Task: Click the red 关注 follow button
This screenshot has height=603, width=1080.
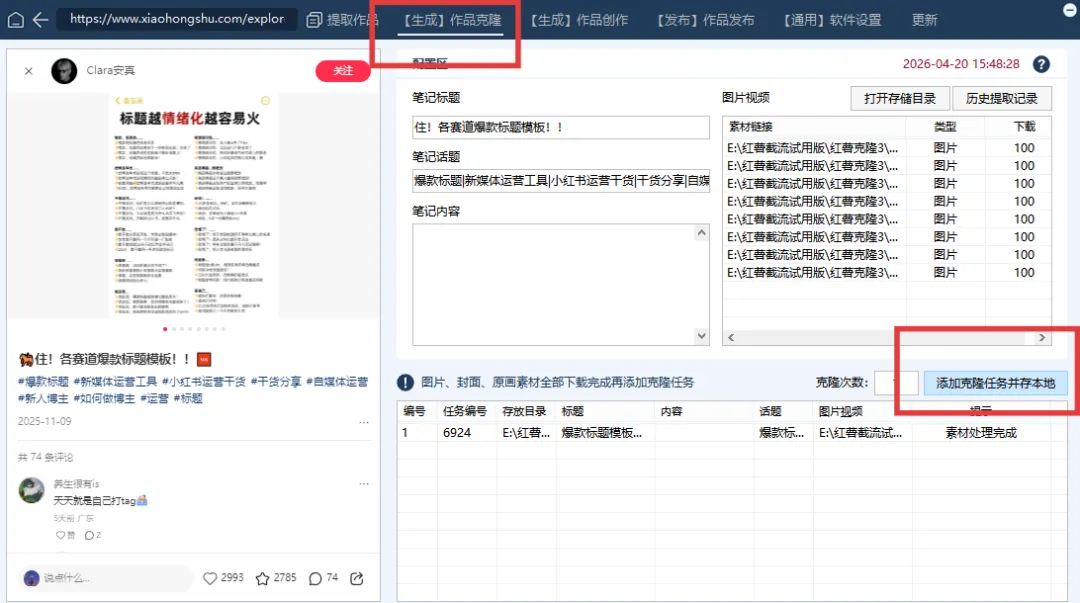Action: pos(342,71)
